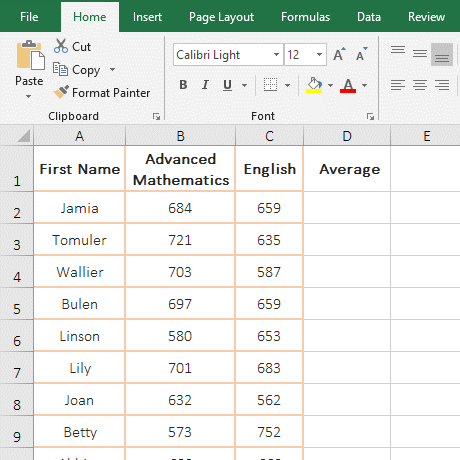
Task: Select cell containing Lily
Action: click(79, 368)
